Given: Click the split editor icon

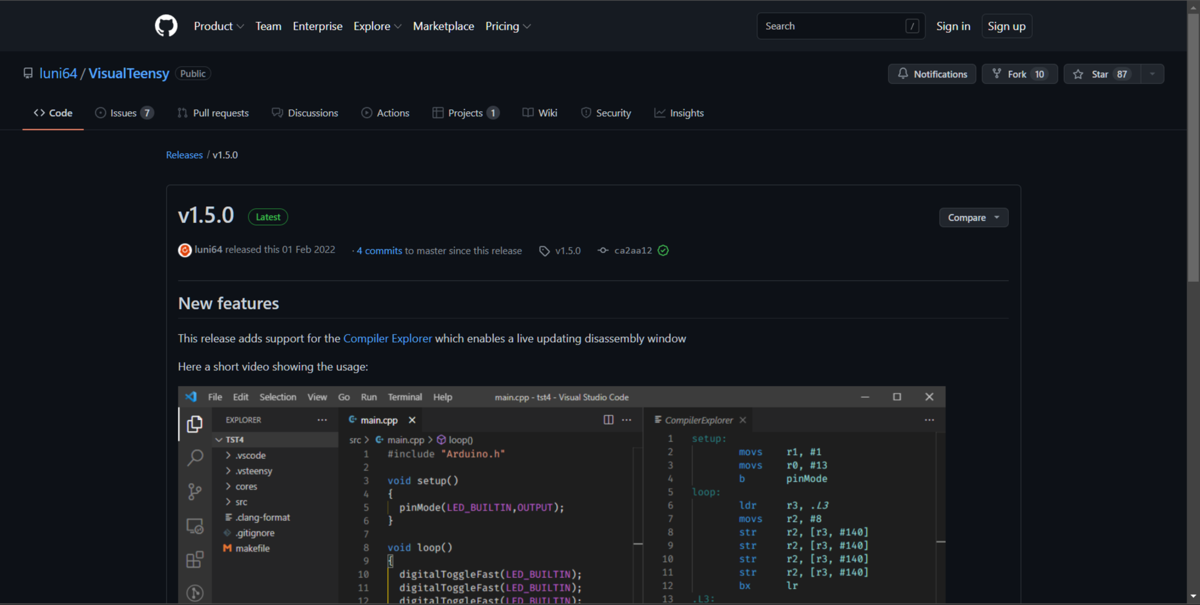Looking at the screenshot, I should (x=608, y=420).
